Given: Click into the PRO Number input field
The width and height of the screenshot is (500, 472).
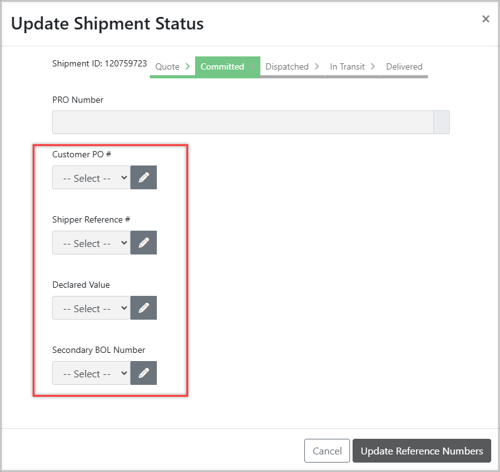Looking at the screenshot, I should click(243, 122).
